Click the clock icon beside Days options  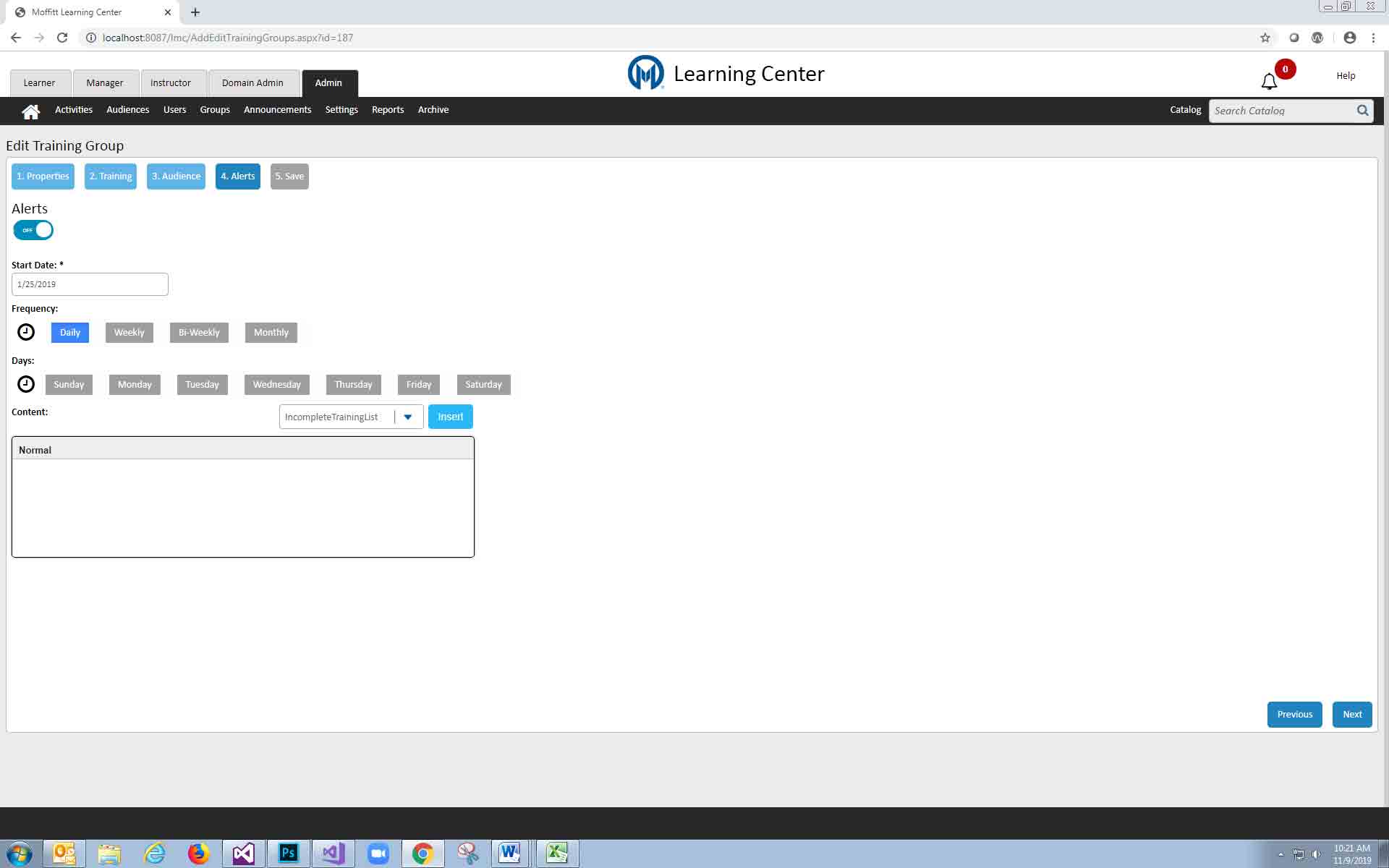coord(26,384)
